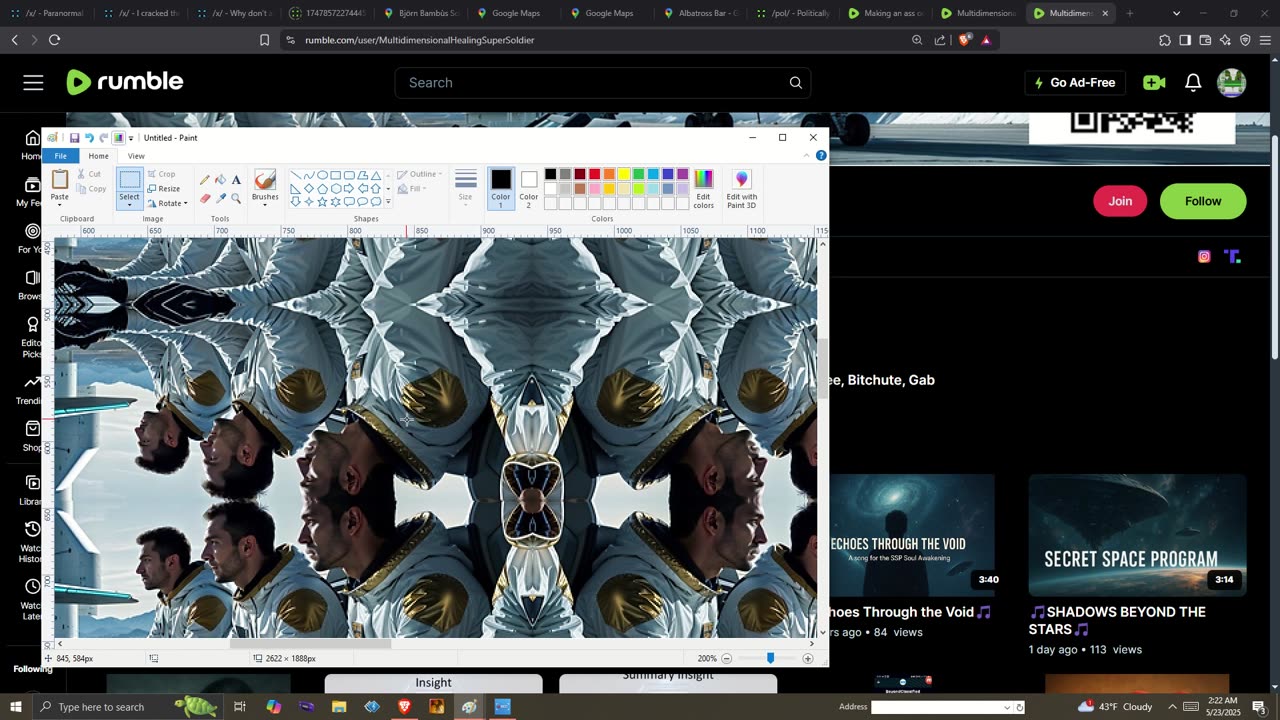The image size is (1280, 720).
Task: Open the File menu in Paint
Action: coord(61,156)
